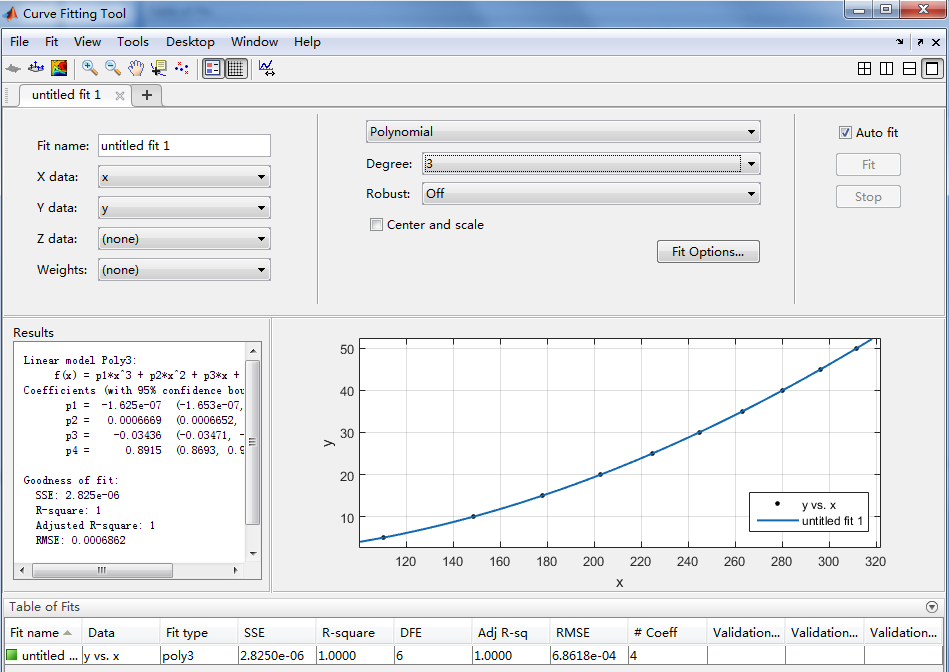This screenshot has width=949, height=672.
Task: Open the X data dropdown
Action: coord(184,177)
